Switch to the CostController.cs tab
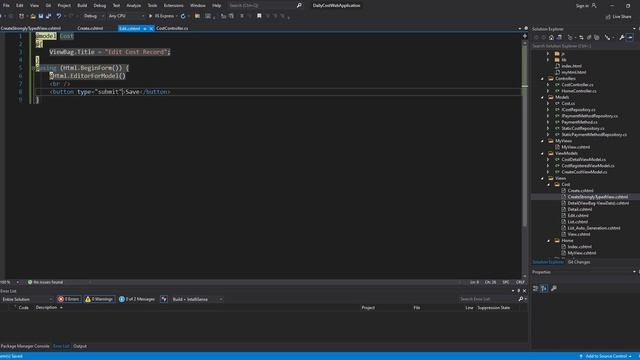 172,29
